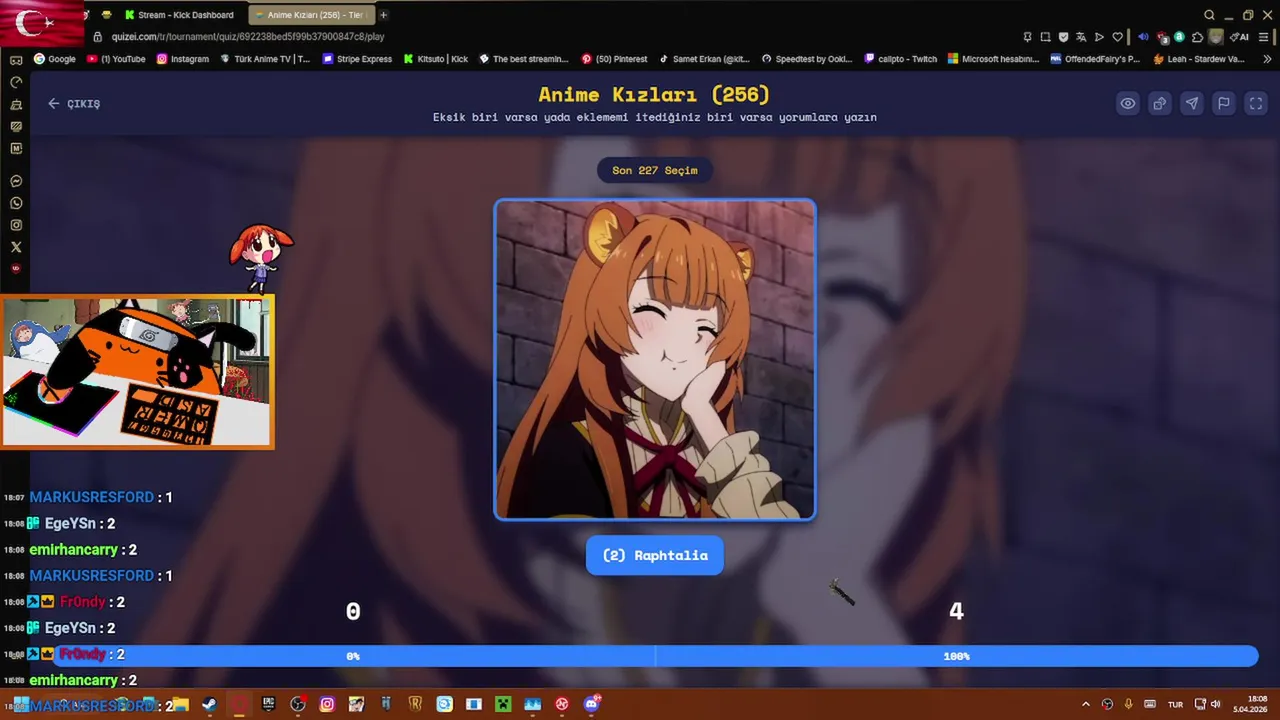Click the GX Corner gamepad sidebar icon
The height and width of the screenshot is (720, 1280).
pos(16,60)
